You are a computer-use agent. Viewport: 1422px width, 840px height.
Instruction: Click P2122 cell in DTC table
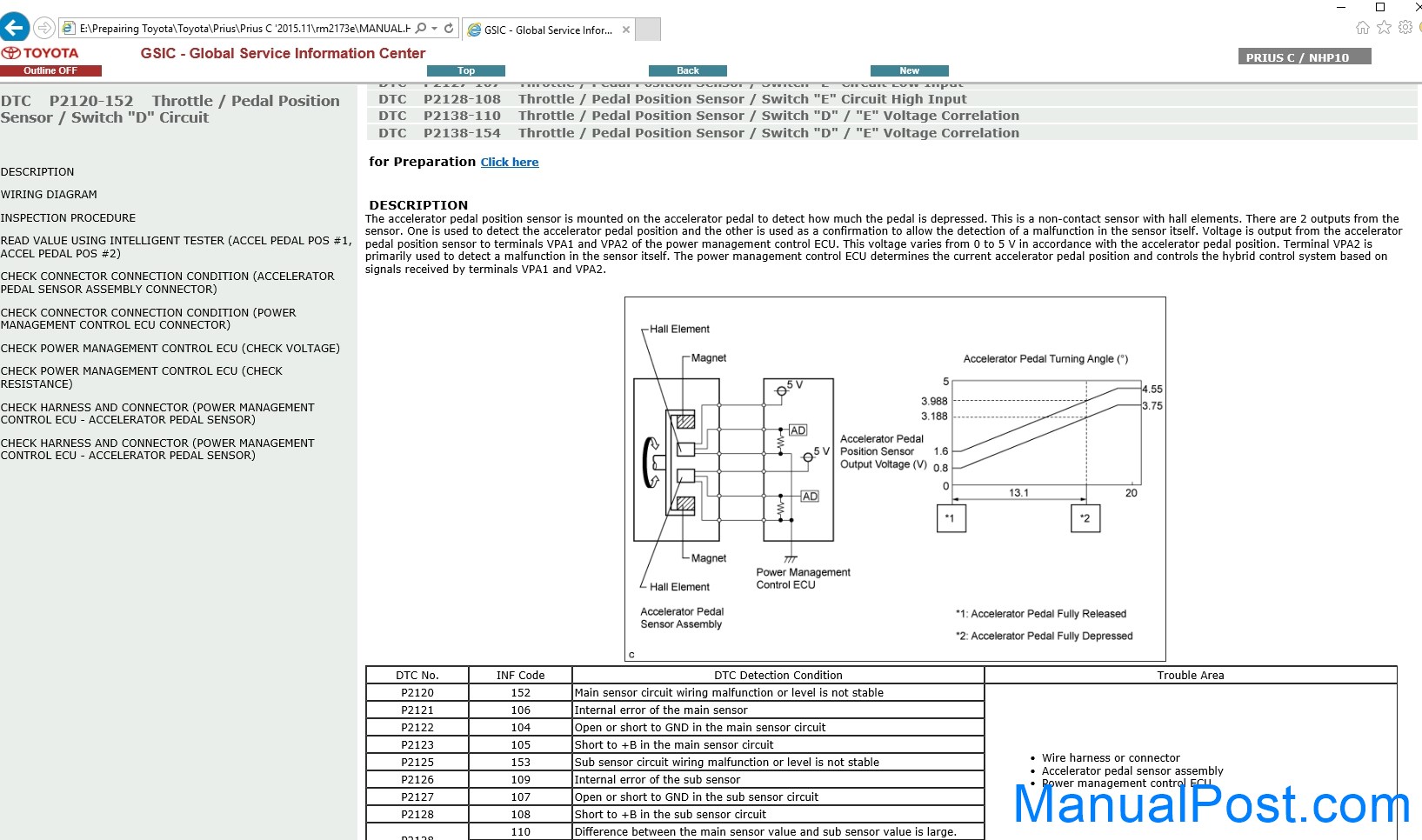coord(417,728)
